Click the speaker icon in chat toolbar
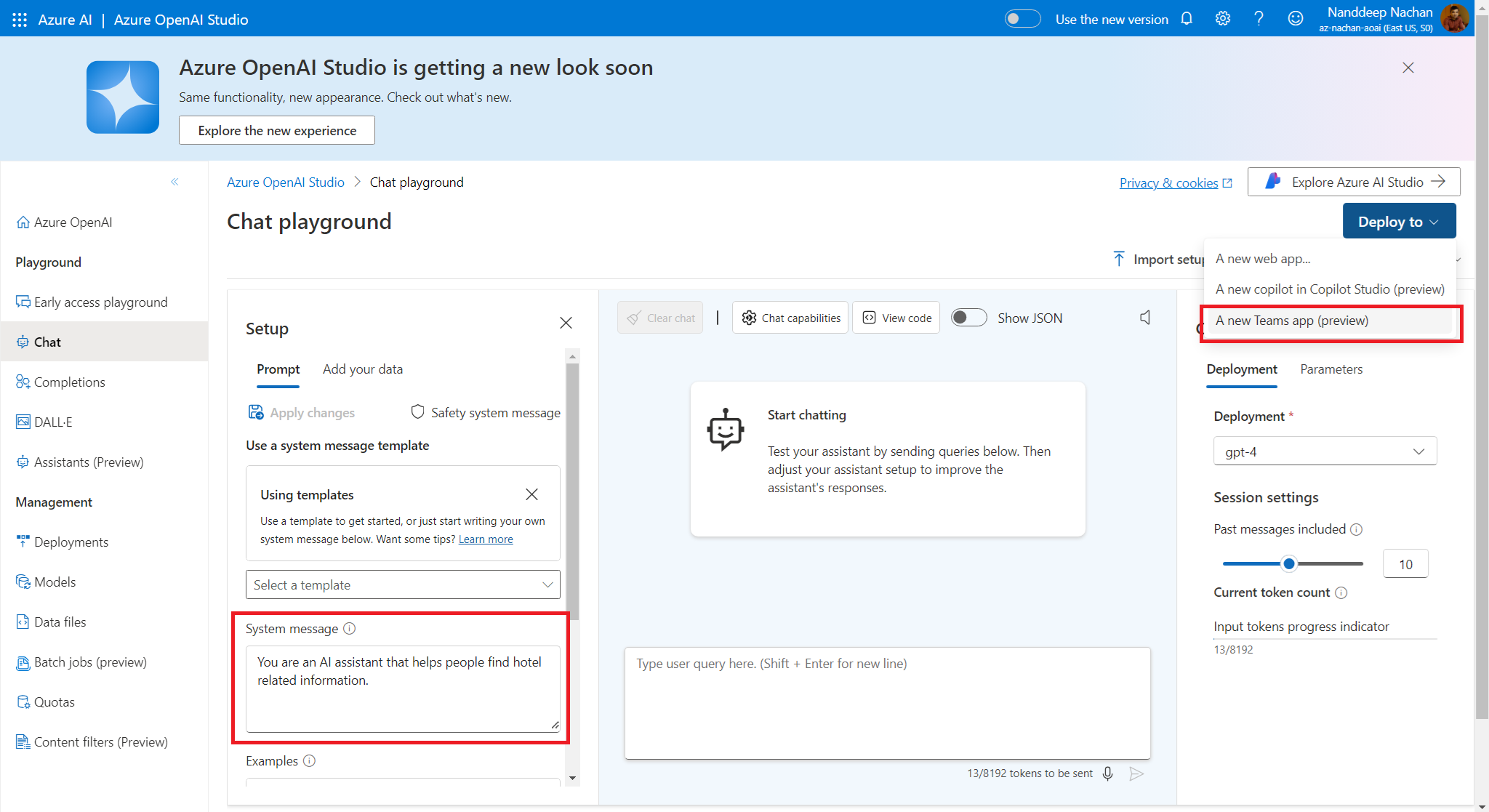Viewport: 1489px width, 812px height. [x=1145, y=318]
